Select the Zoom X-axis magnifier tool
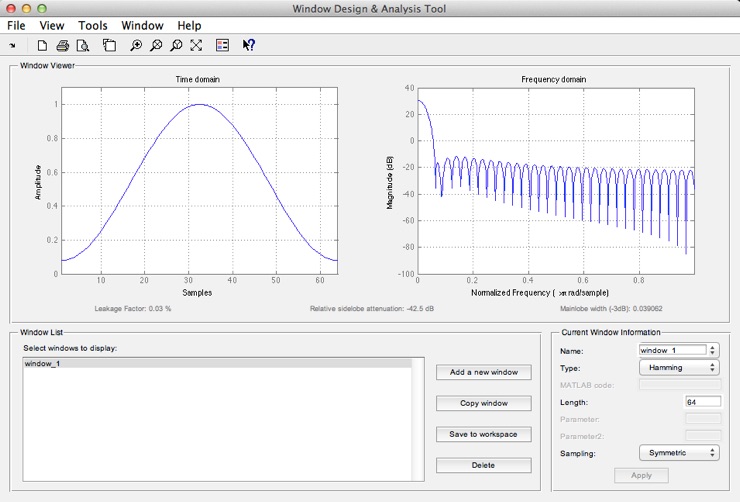 [x=156, y=45]
